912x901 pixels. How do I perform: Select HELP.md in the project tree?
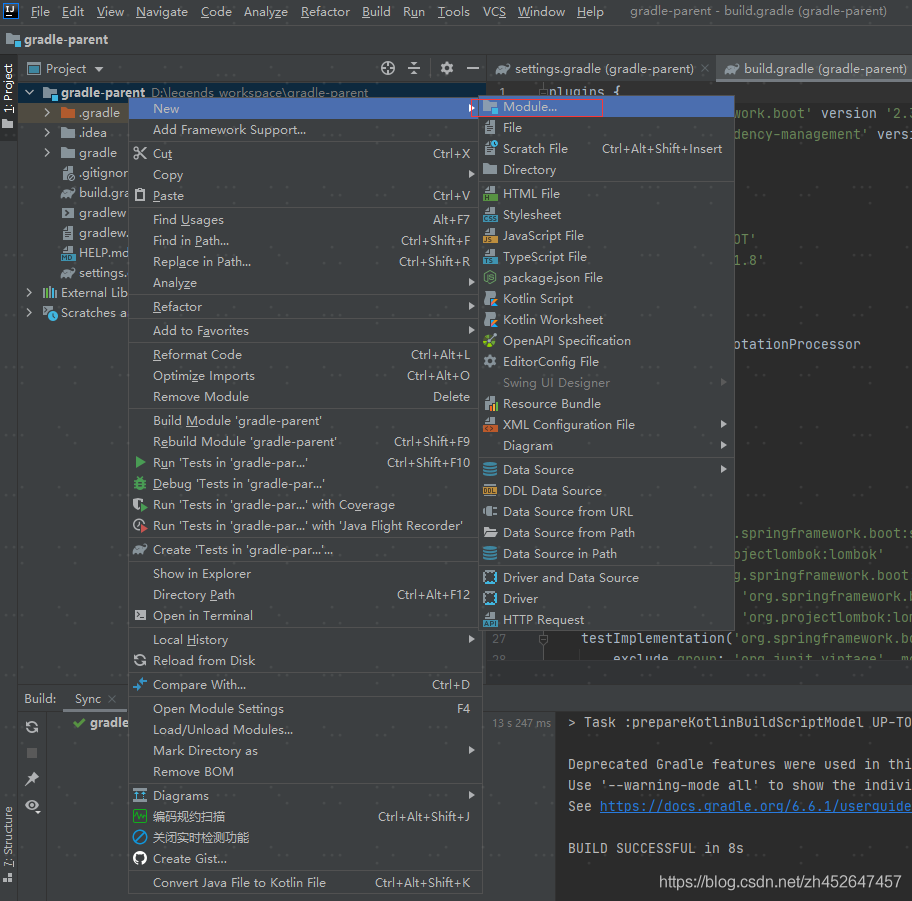coord(100,252)
